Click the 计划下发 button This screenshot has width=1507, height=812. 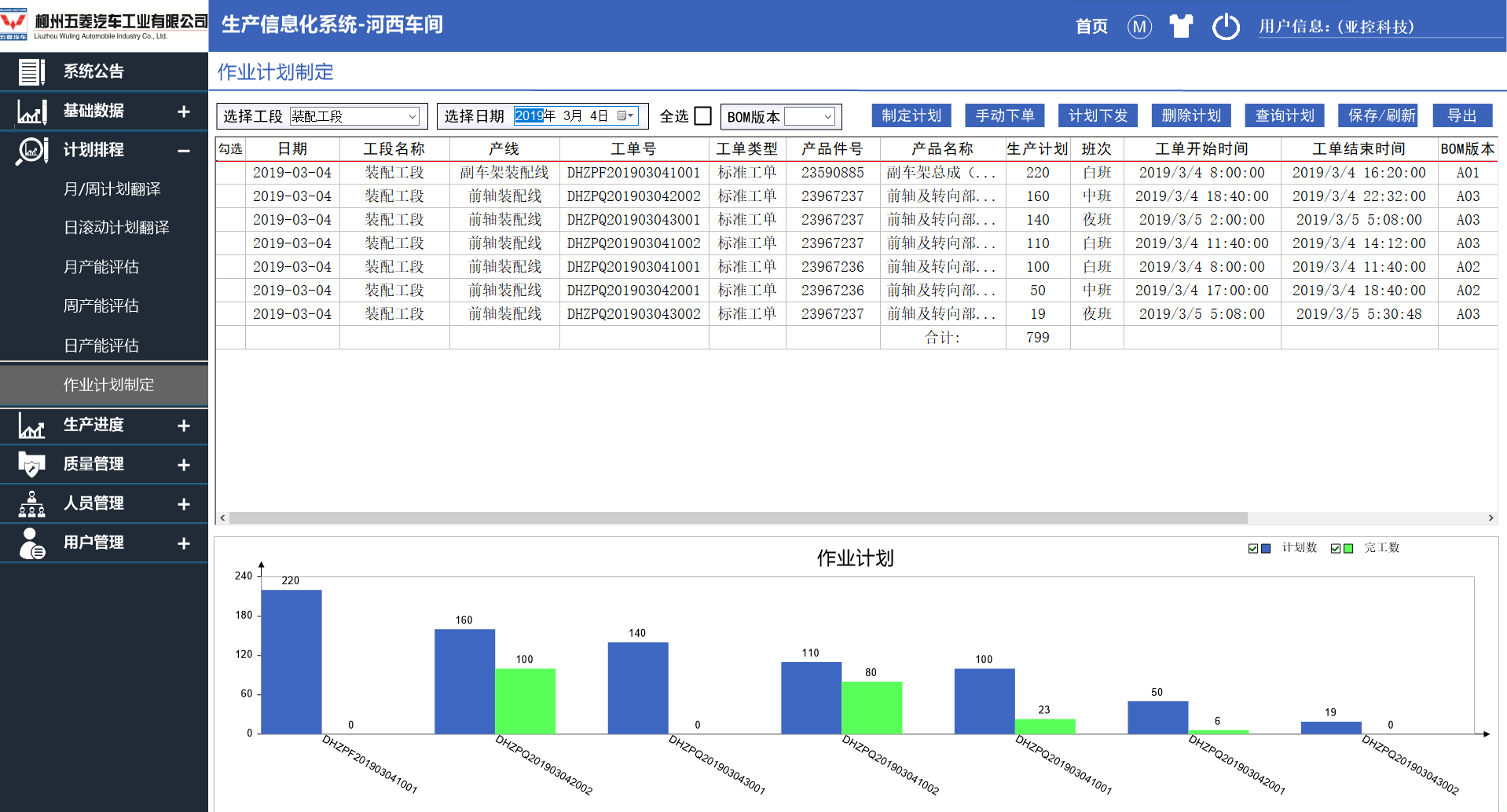pyautogui.click(x=1098, y=115)
